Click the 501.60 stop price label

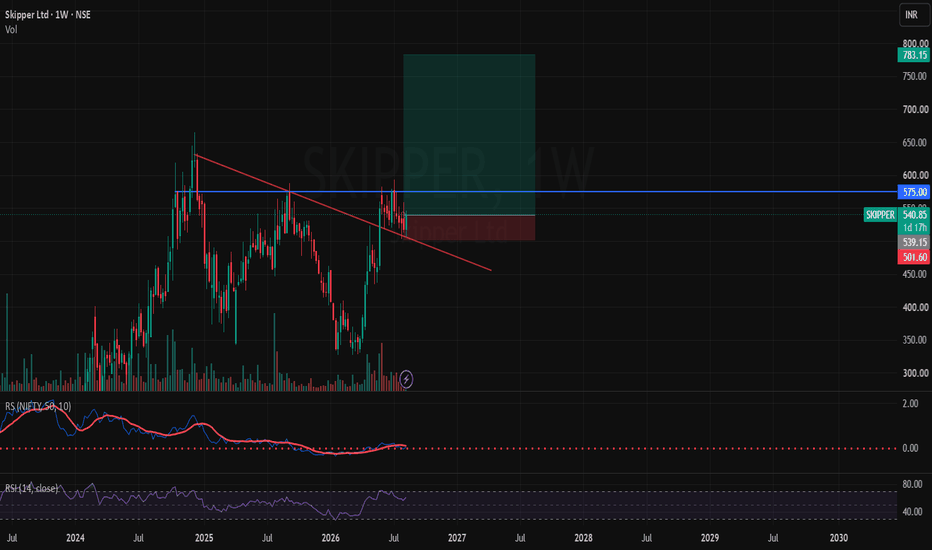coord(914,257)
